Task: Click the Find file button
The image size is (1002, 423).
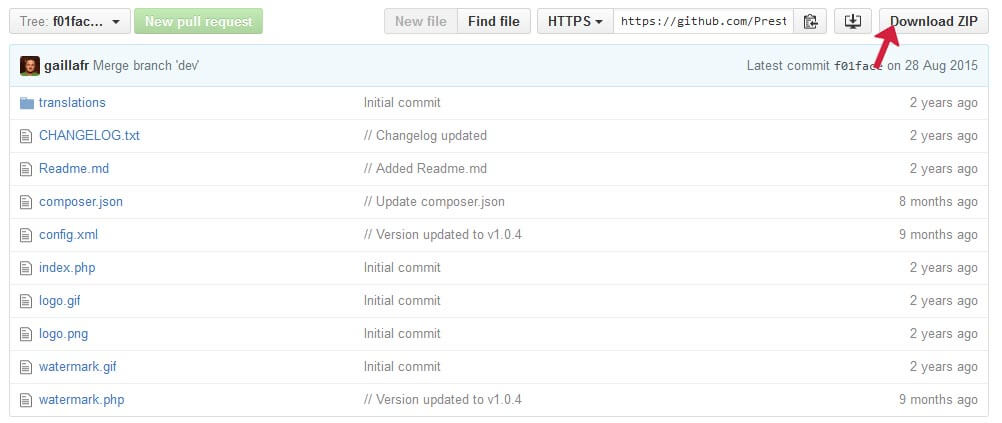Action: click(x=493, y=21)
